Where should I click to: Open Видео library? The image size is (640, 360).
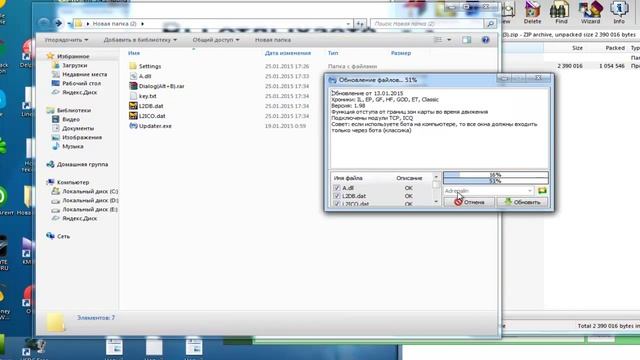(x=71, y=119)
